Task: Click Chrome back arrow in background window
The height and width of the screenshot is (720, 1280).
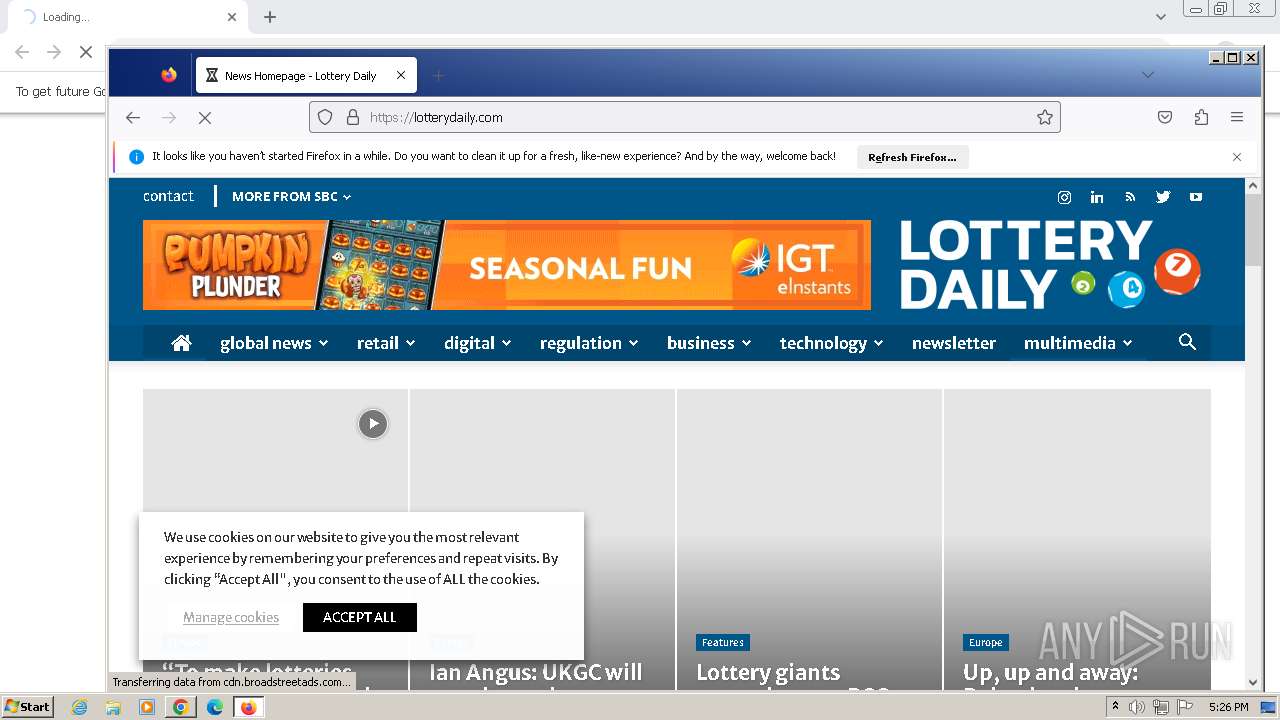Action: pyautogui.click(x=22, y=52)
